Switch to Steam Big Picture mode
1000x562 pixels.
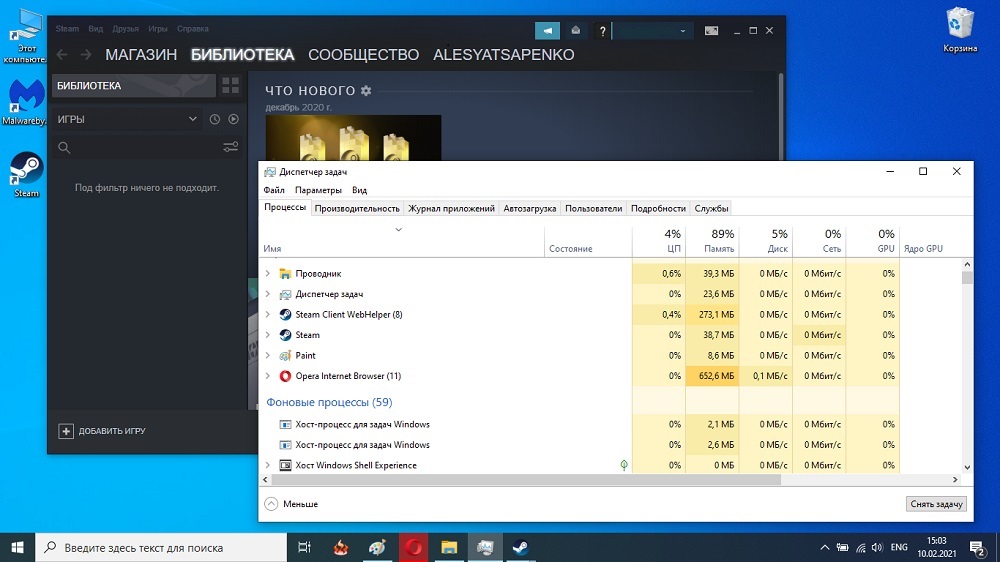click(x=711, y=31)
